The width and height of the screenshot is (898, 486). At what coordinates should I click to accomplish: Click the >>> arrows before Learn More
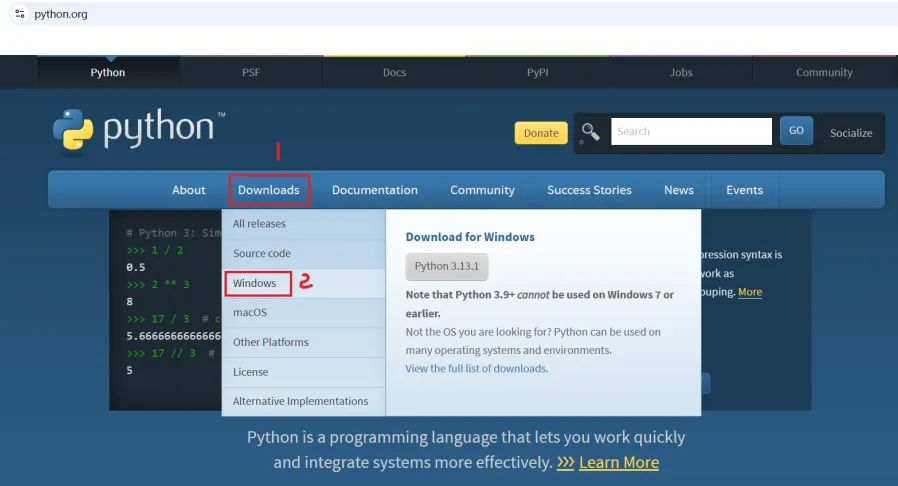pos(565,462)
